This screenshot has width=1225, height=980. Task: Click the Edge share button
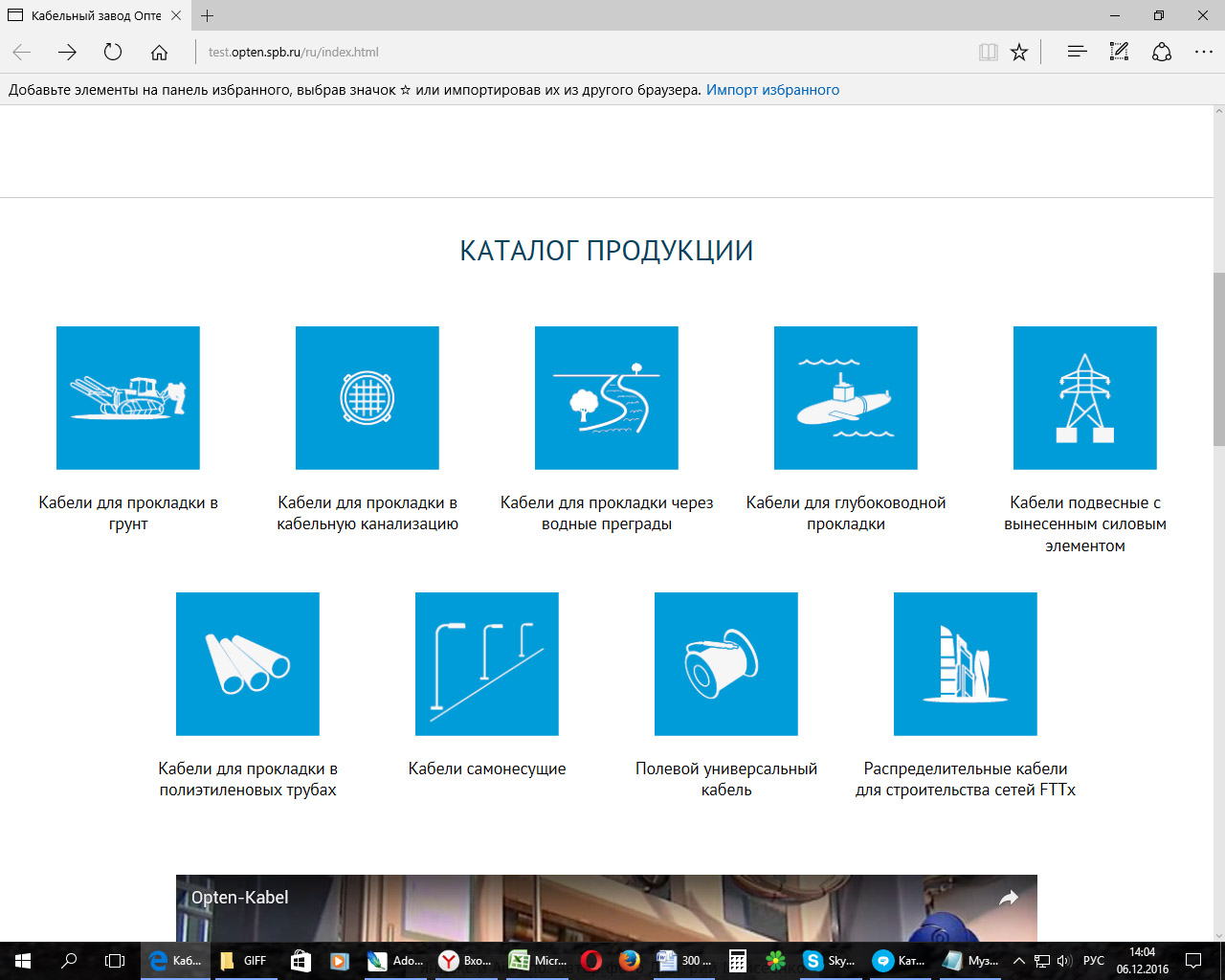point(1162,53)
